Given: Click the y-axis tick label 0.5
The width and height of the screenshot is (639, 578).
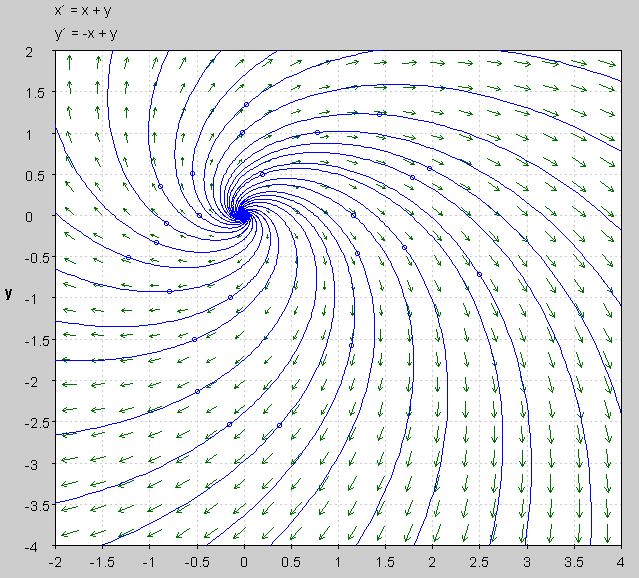Looking at the screenshot, I should point(36,176).
